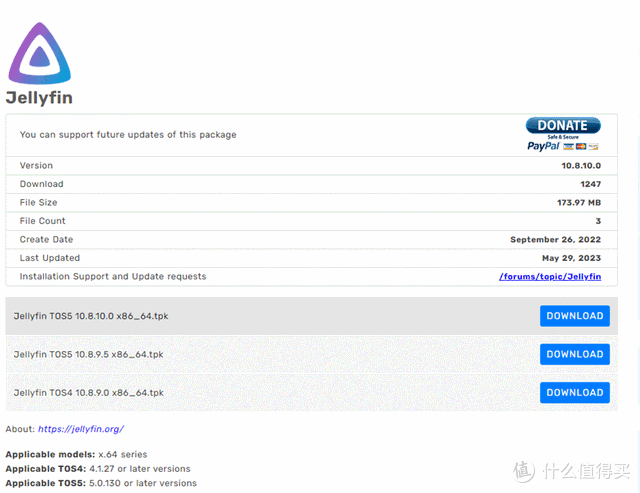Select the Jellyfin TOS5 10.8.9.5 x86_64.tpk row
640x493 pixels.
88,354
